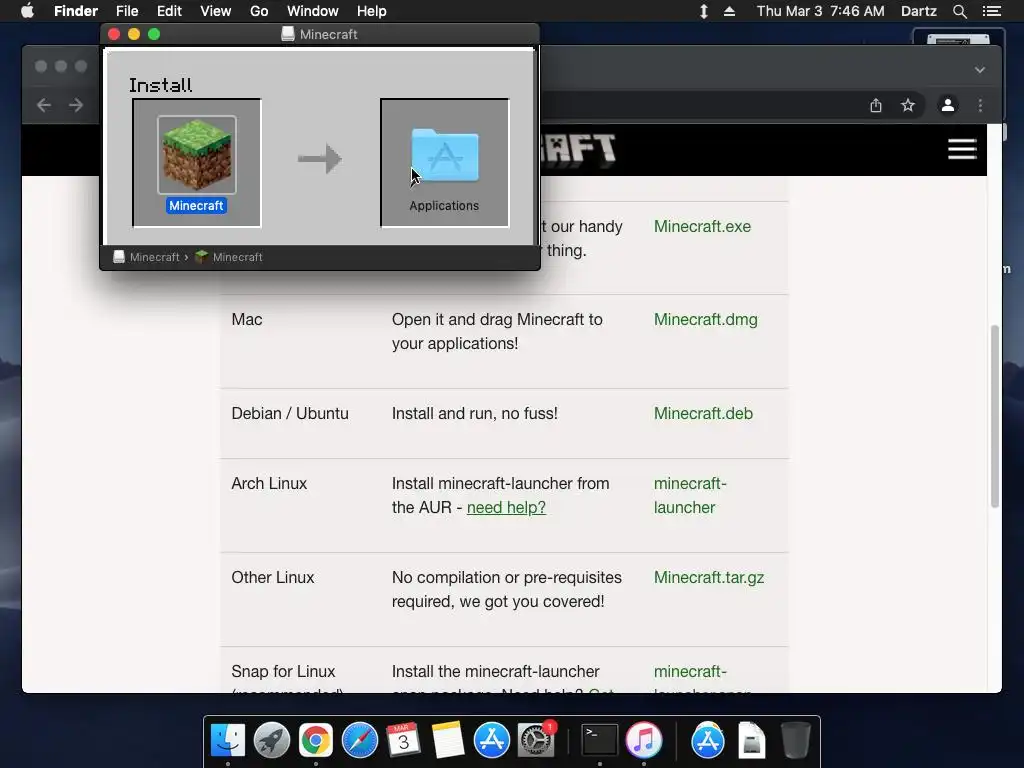Close the Minecraft installer window

tap(114, 34)
